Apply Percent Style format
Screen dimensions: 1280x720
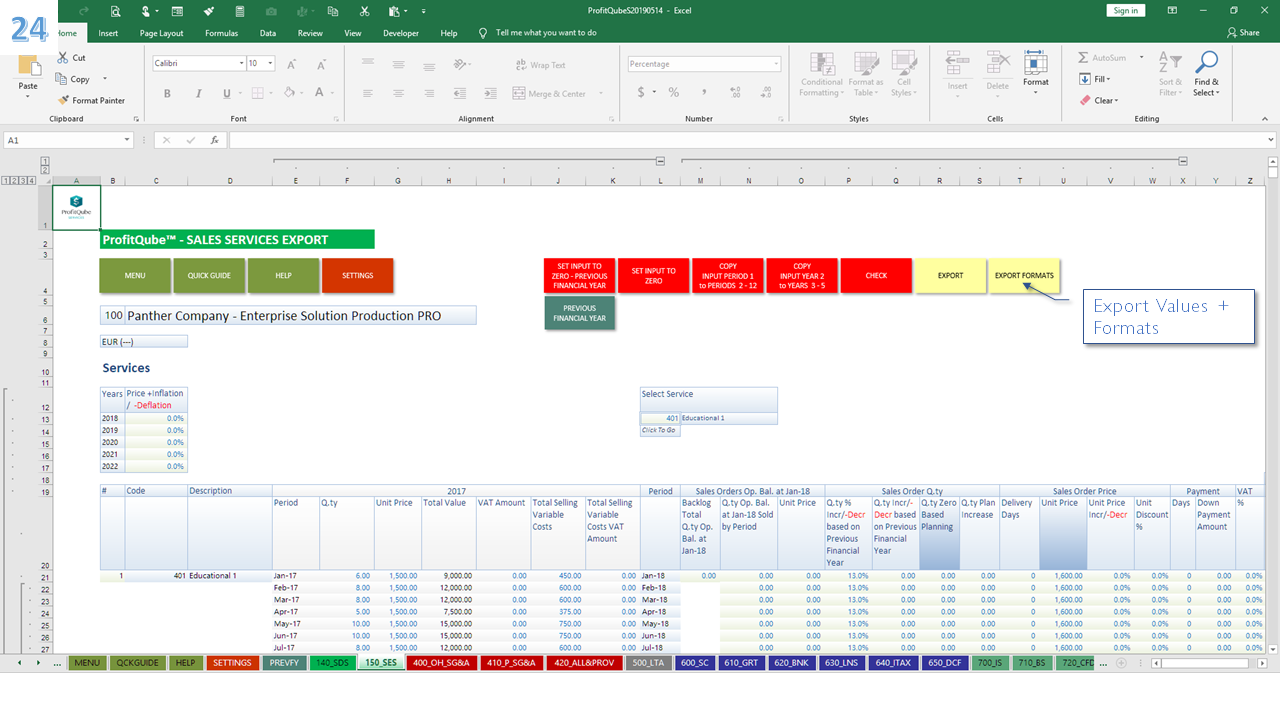674,92
